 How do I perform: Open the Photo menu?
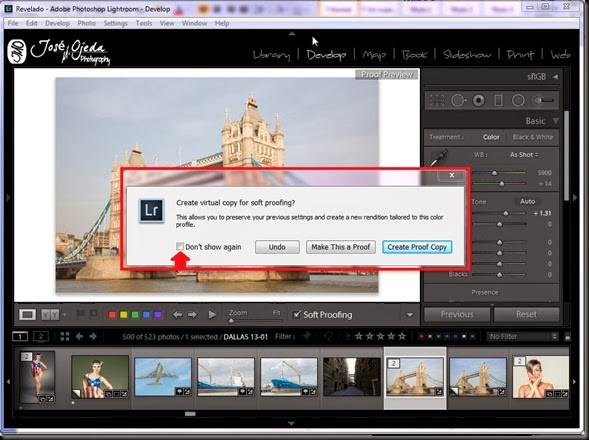87,23
